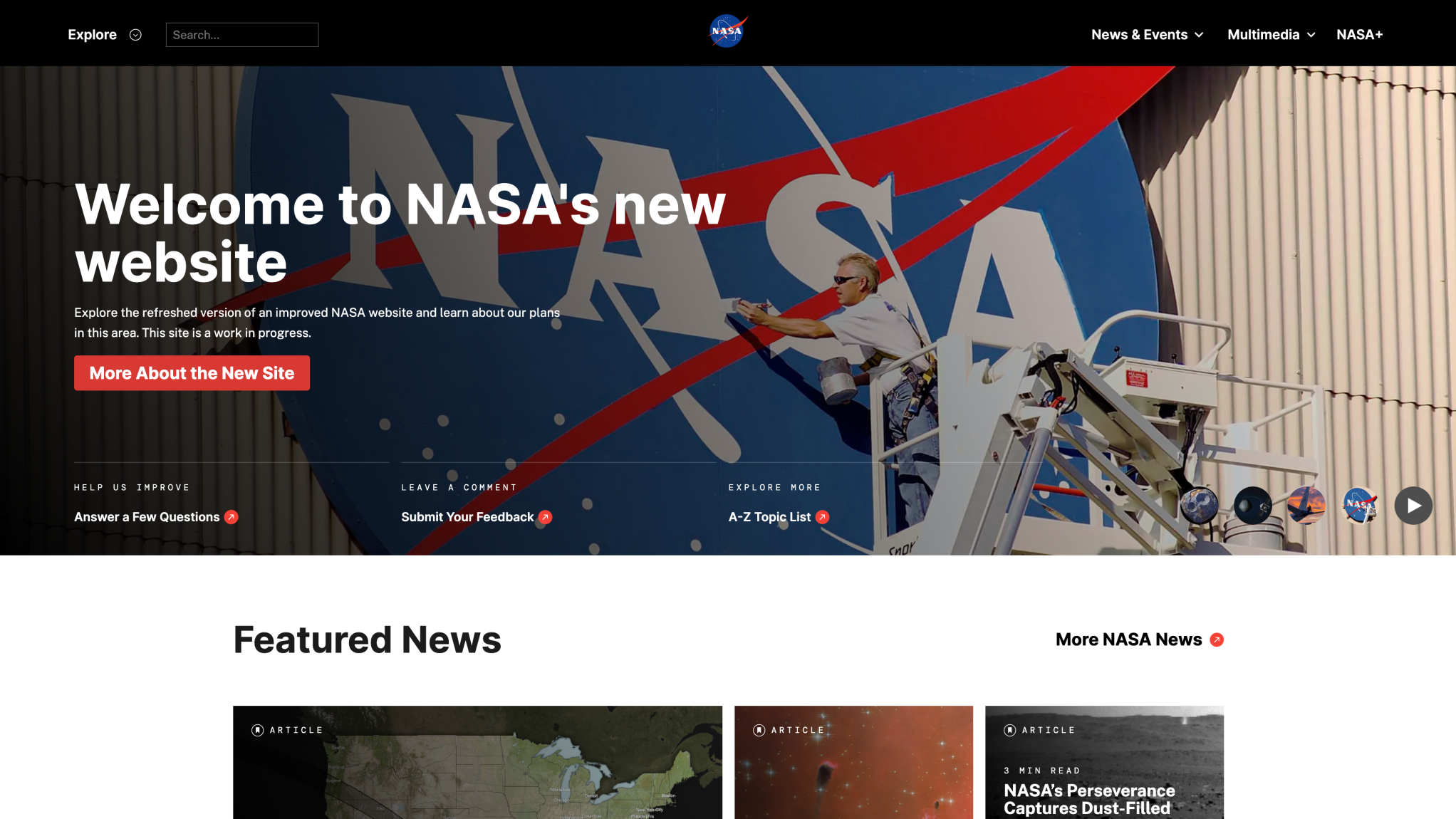
Task: Select the NASA meatball logo slideshow thumbnail
Action: [x=1360, y=506]
